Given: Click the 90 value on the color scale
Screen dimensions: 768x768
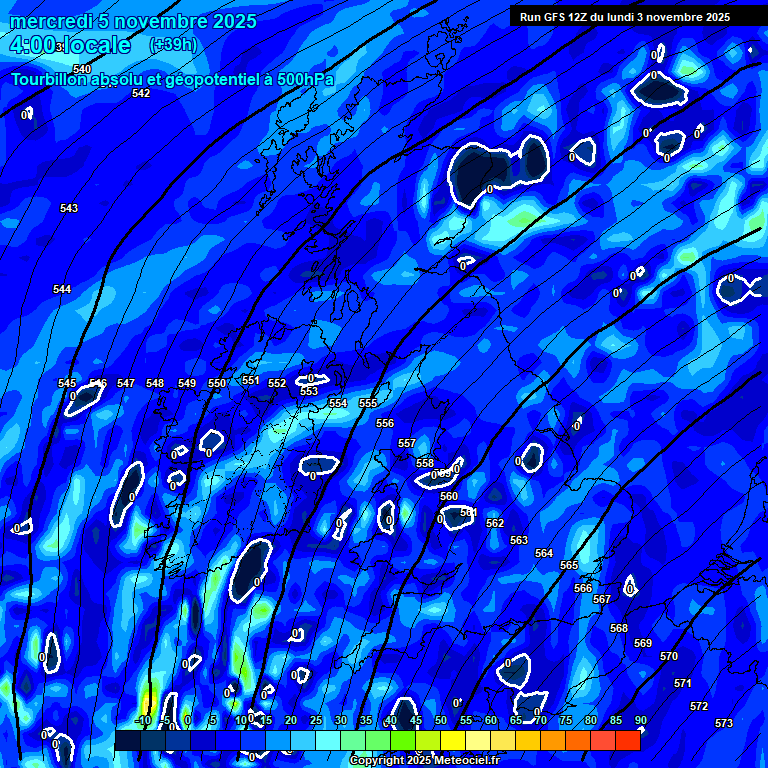Looking at the screenshot, I should point(640,720).
